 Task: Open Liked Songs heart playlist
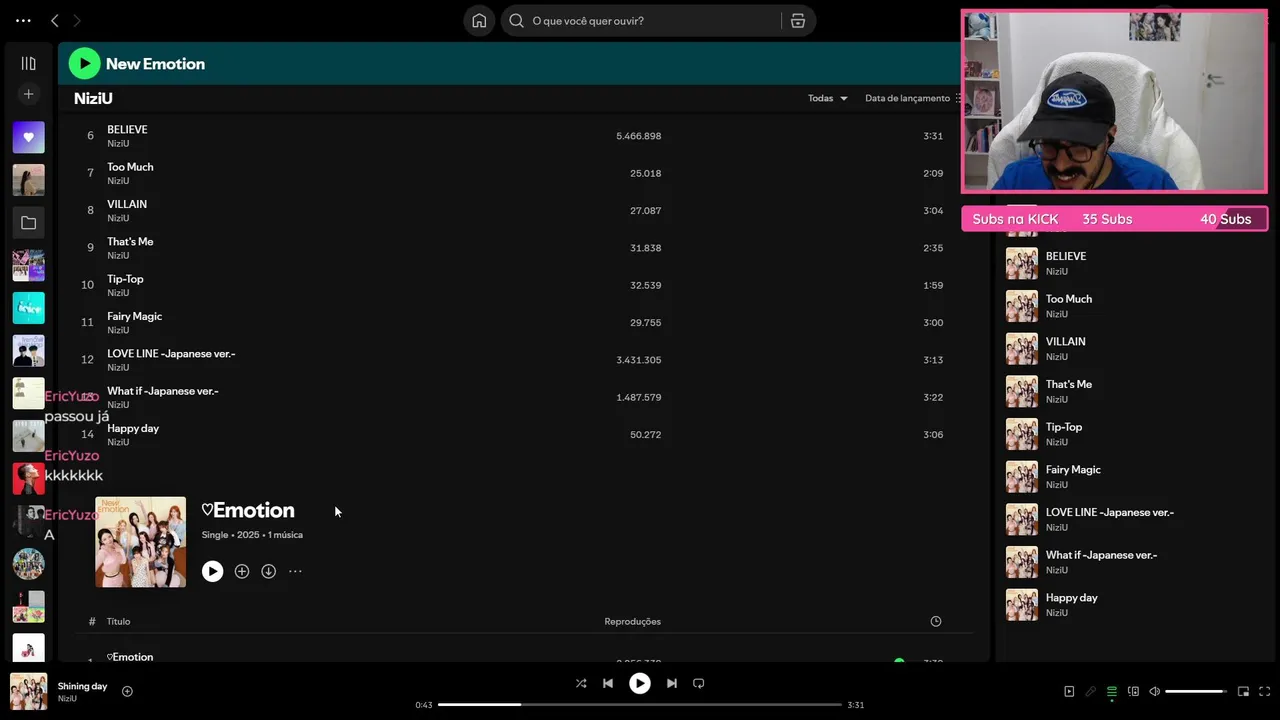pyautogui.click(x=28, y=137)
